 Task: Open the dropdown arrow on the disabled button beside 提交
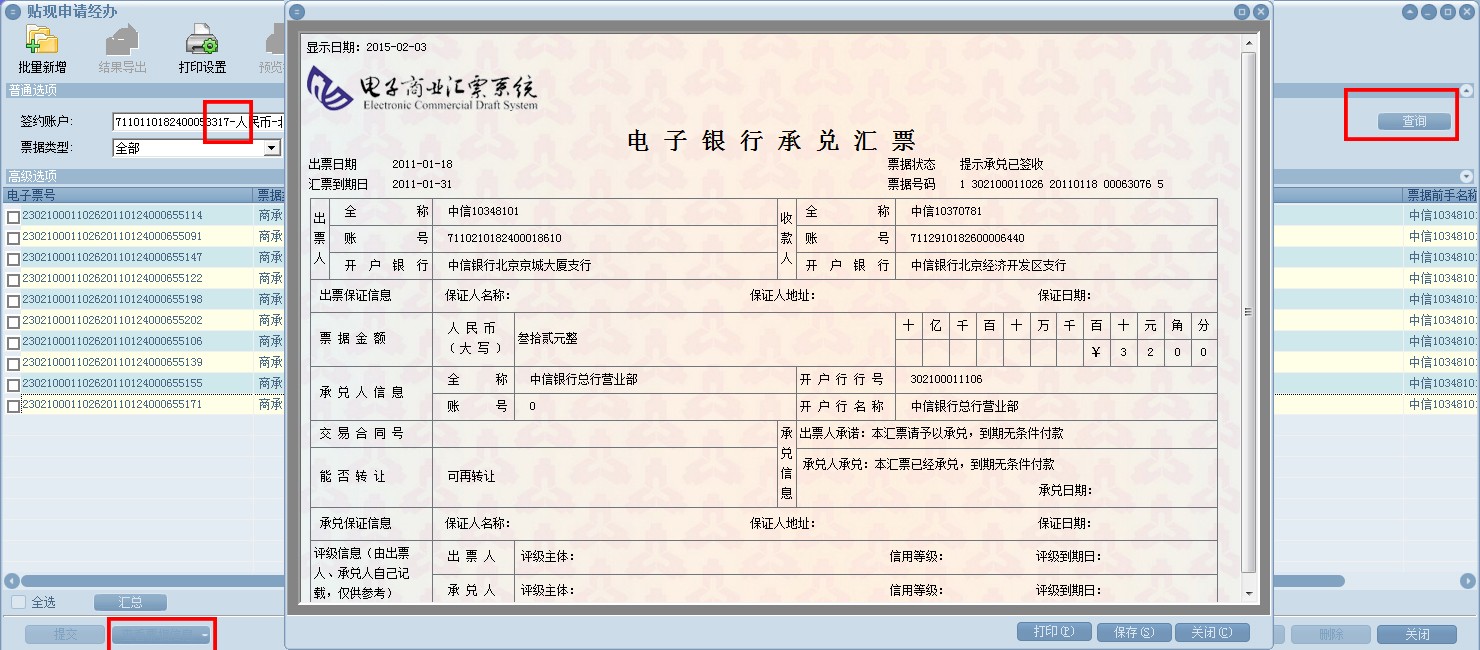[204, 635]
